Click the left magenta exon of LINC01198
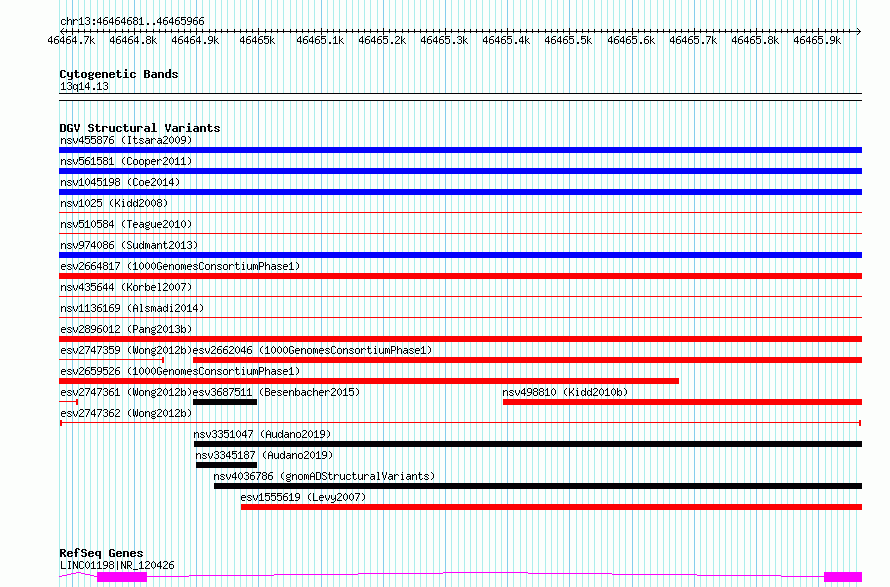Viewport: 890px width, 587px height. 122,577
